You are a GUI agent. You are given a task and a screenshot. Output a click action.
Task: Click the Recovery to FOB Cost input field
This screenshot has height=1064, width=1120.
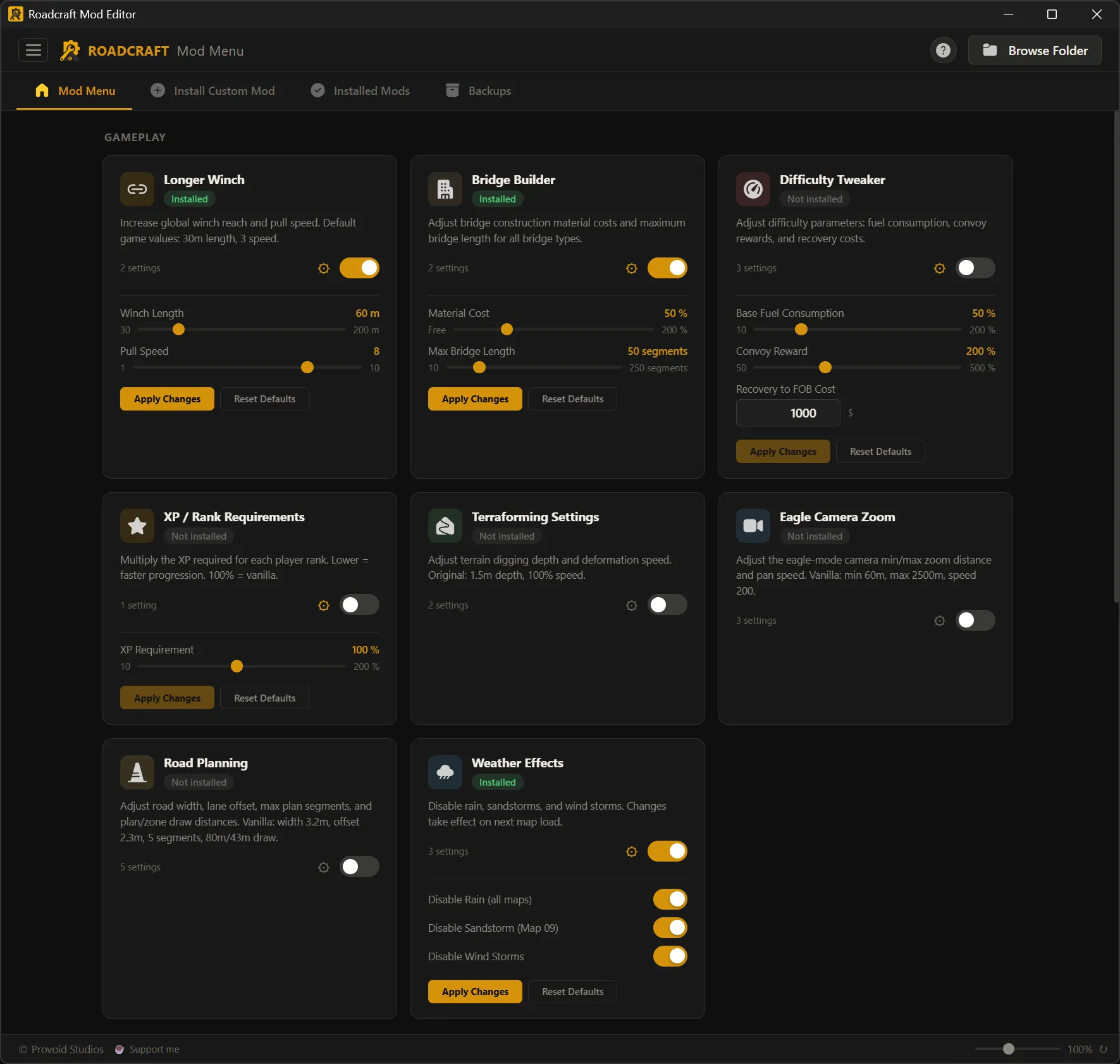coord(788,413)
